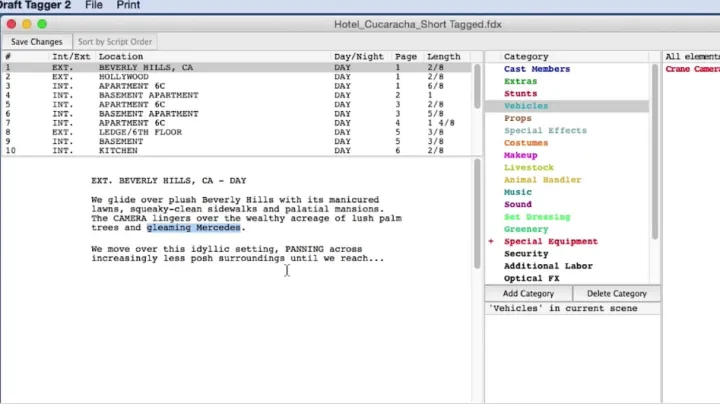Click the Delete Category button
Viewport: 720px width, 404px height.
point(616,294)
